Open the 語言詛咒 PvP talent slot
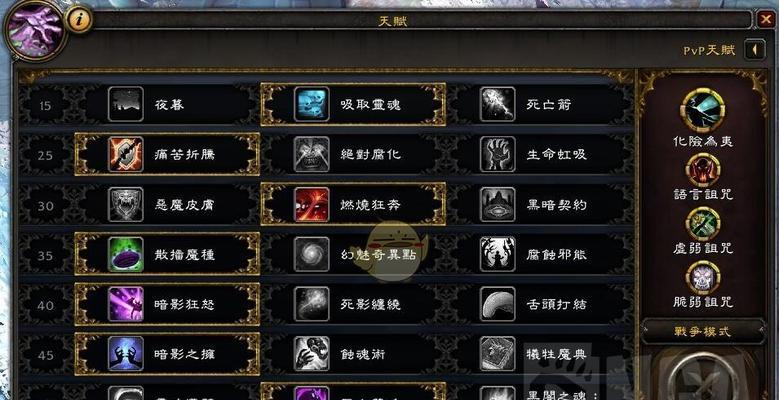The height and width of the screenshot is (400, 779). tap(703, 170)
